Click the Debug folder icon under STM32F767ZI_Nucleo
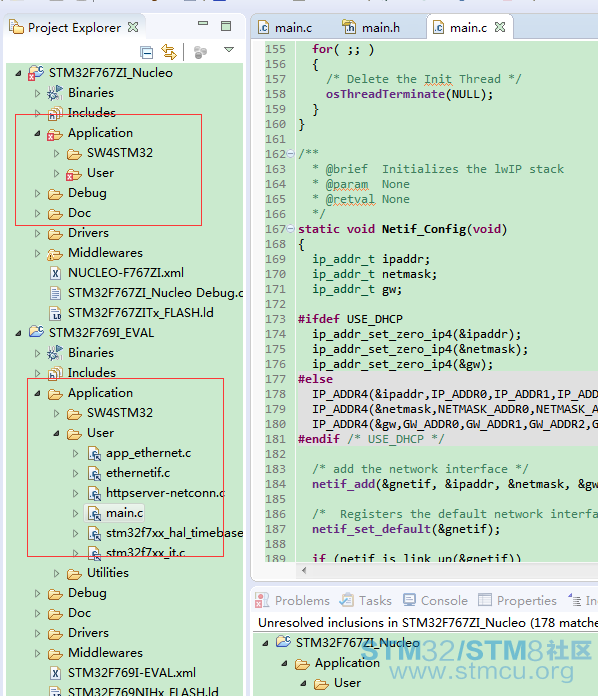Viewport: 598px width, 696px height. tap(55, 194)
